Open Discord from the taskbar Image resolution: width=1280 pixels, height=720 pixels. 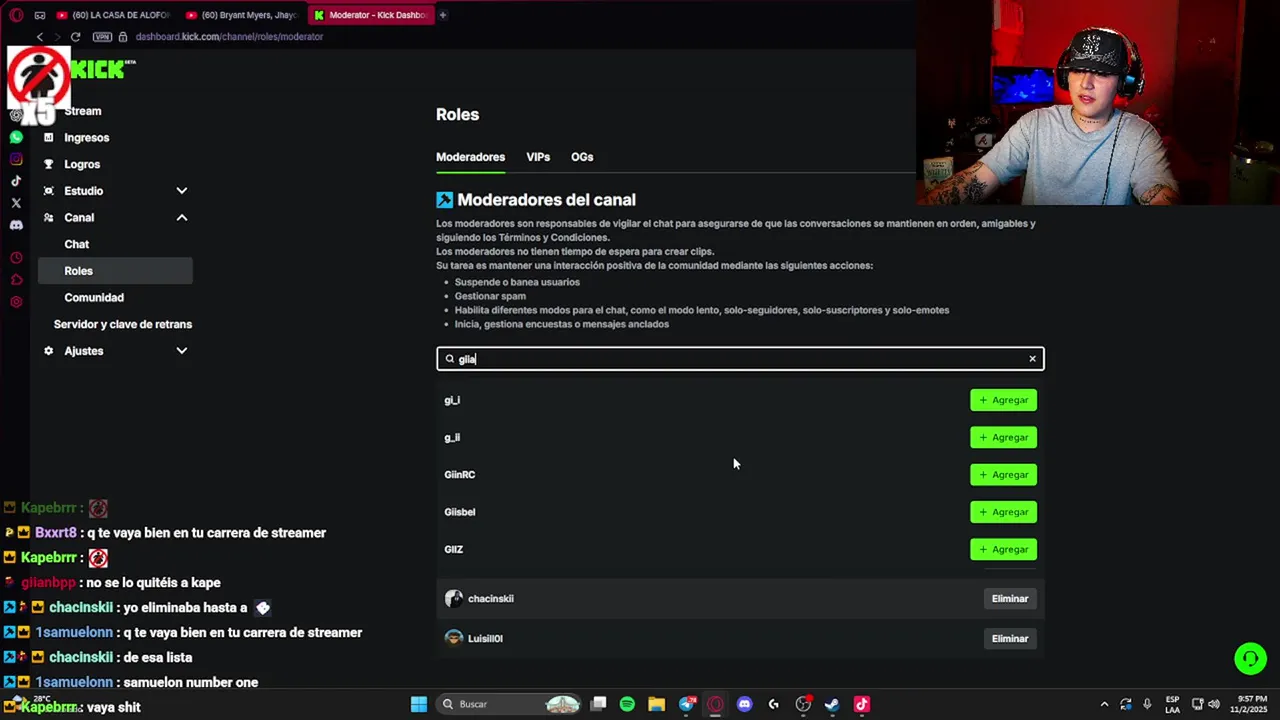point(744,704)
